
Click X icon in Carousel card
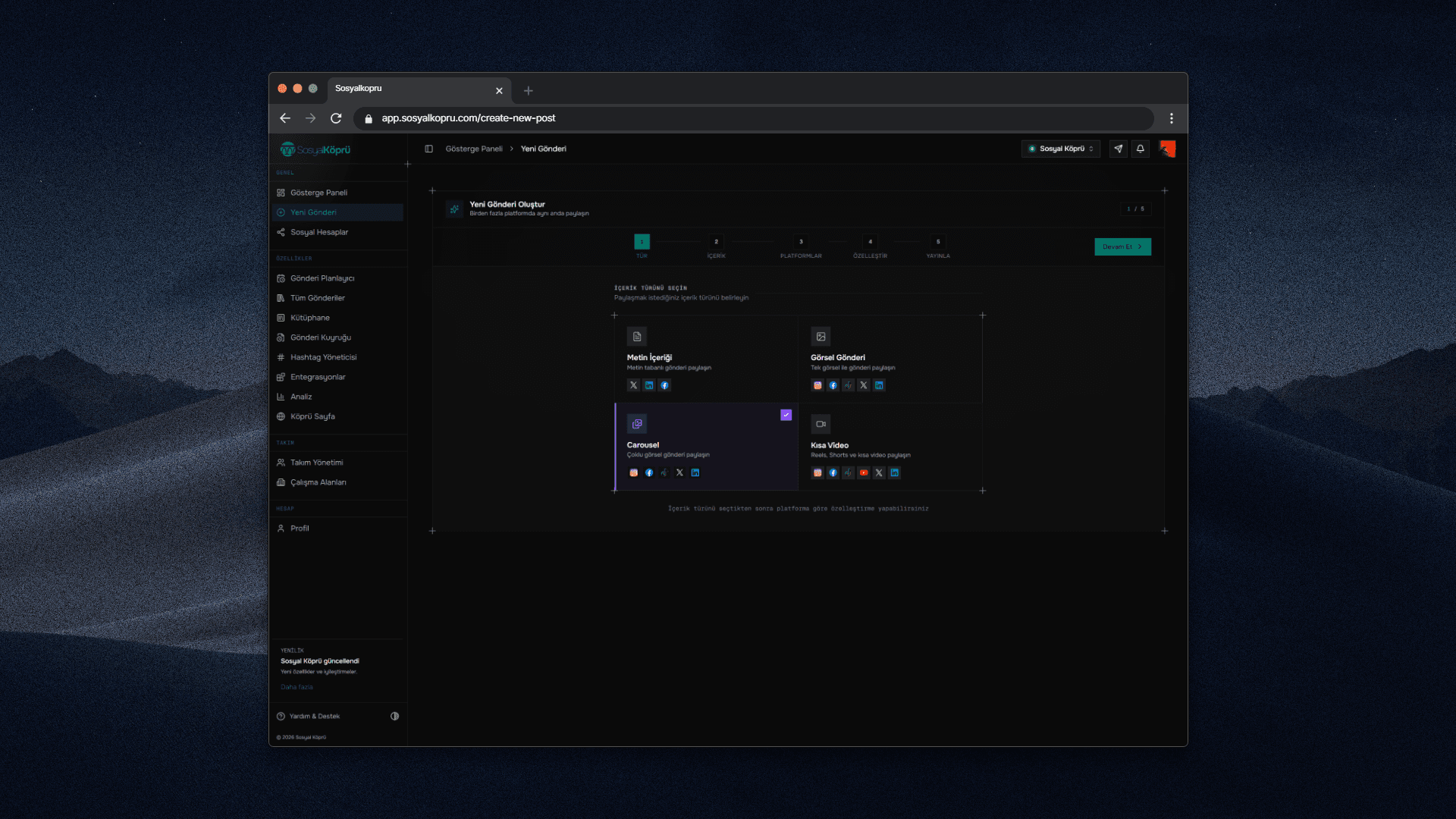[x=679, y=472]
